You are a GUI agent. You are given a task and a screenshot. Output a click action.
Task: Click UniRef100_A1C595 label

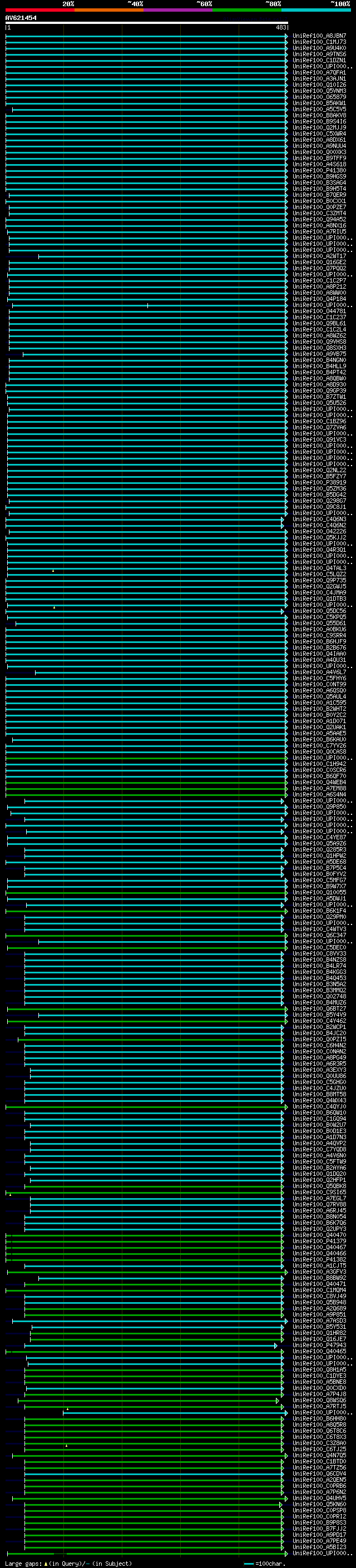(x=319, y=703)
